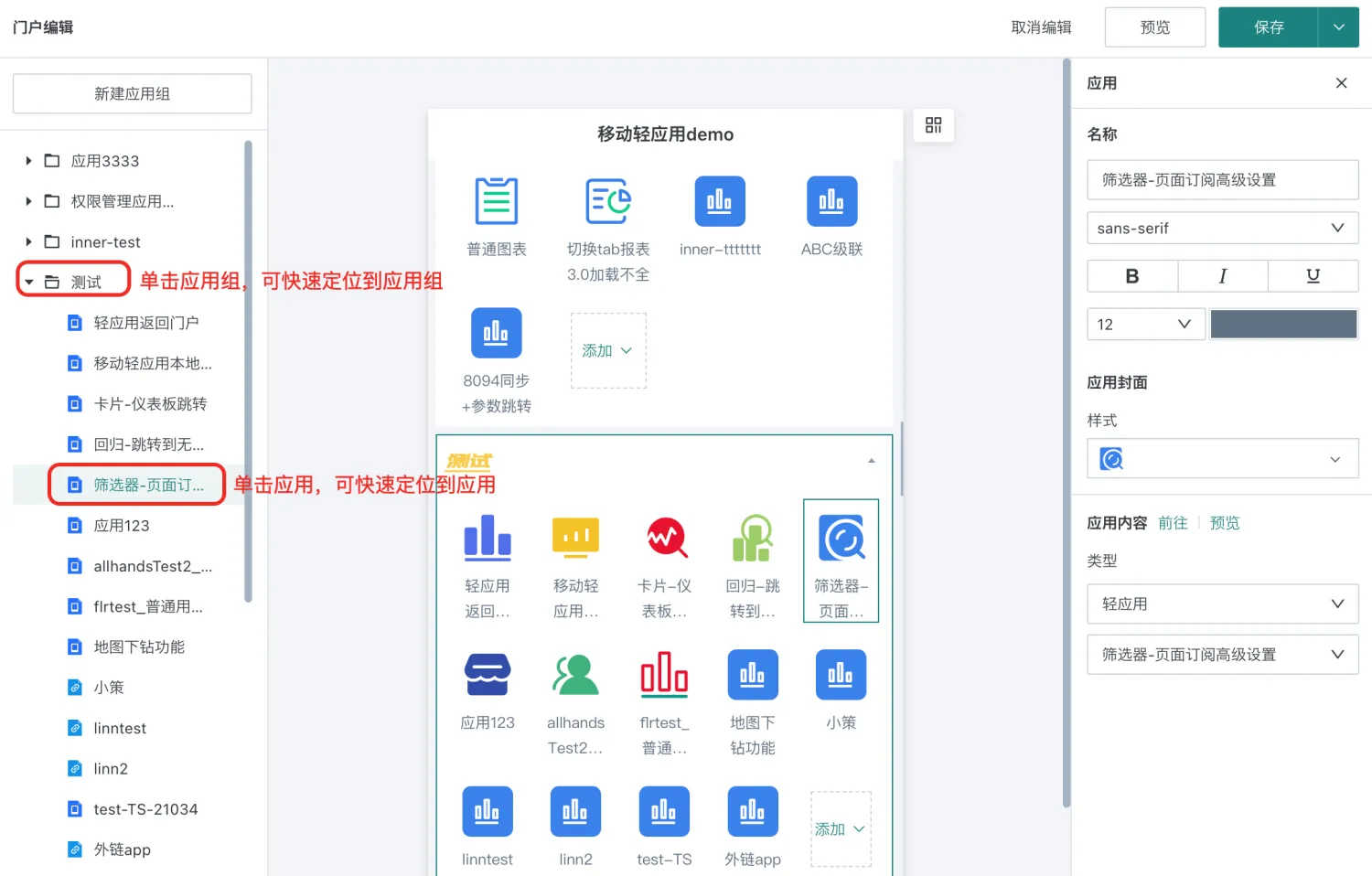Click the 前往 link next to 应用内容

click(1172, 523)
